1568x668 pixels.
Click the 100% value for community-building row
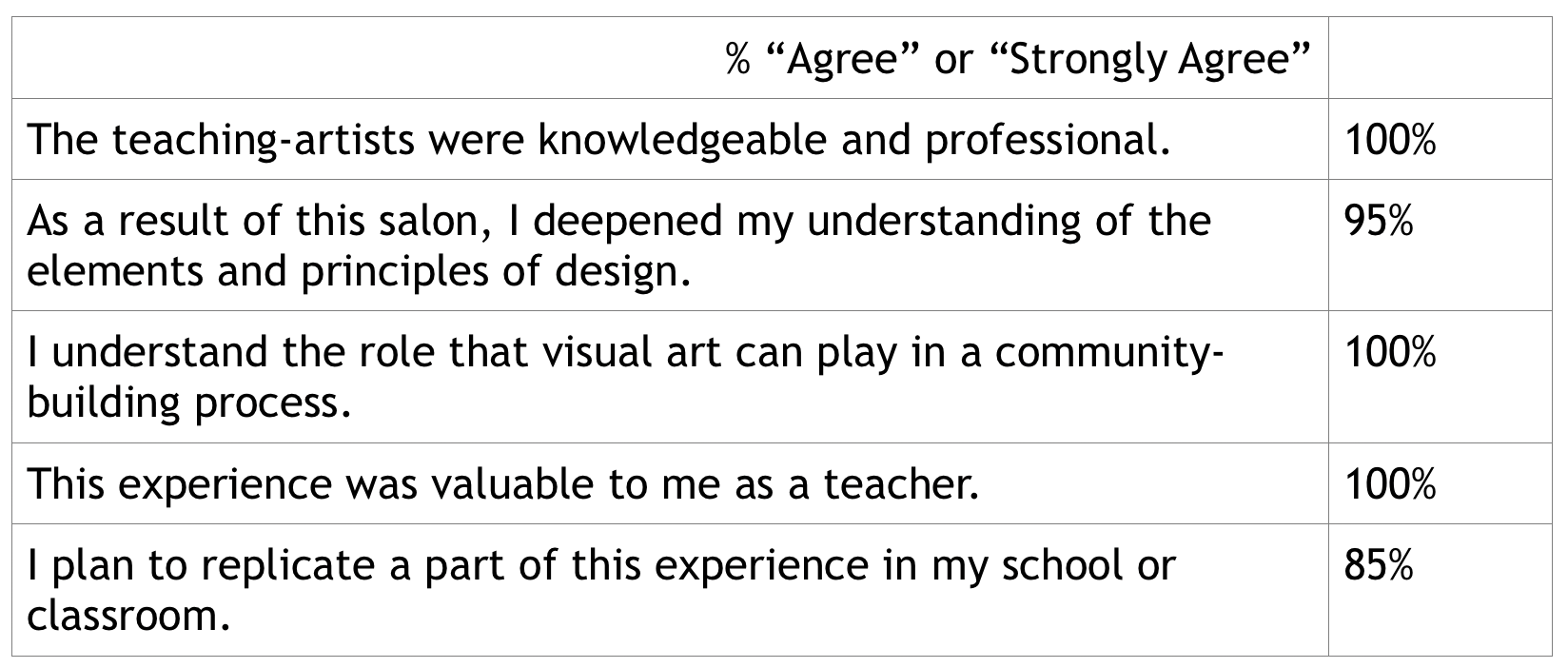tap(1390, 353)
